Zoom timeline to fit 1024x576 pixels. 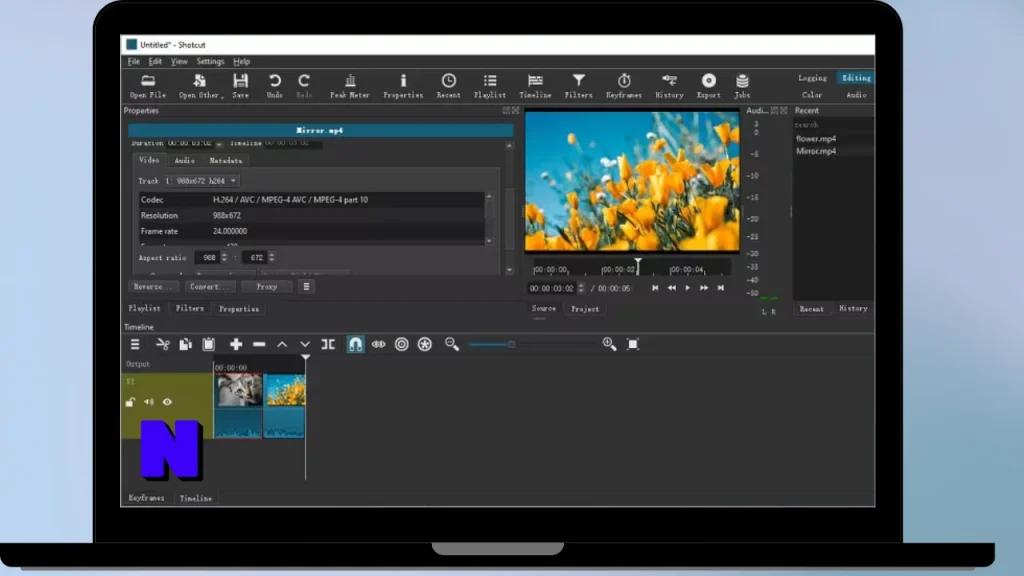[633, 344]
